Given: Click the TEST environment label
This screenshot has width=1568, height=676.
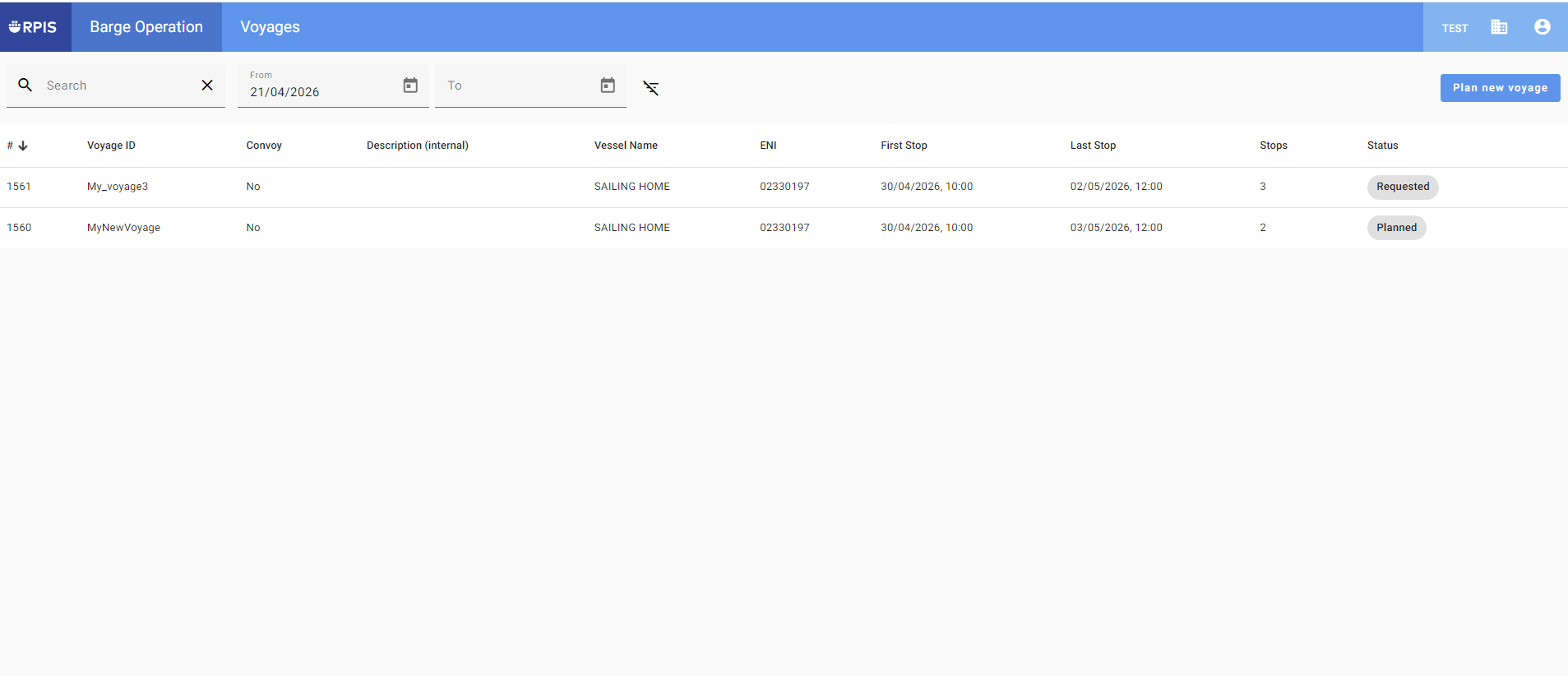Looking at the screenshot, I should [x=1455, y=28].
